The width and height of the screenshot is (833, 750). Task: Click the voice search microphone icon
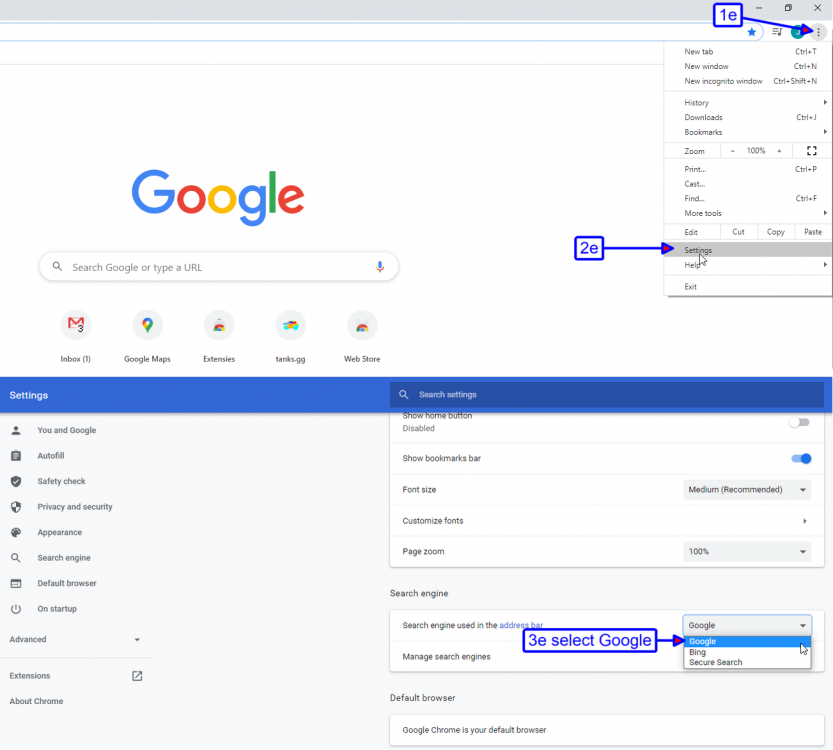pyautogui.click(x=380, y=267)
